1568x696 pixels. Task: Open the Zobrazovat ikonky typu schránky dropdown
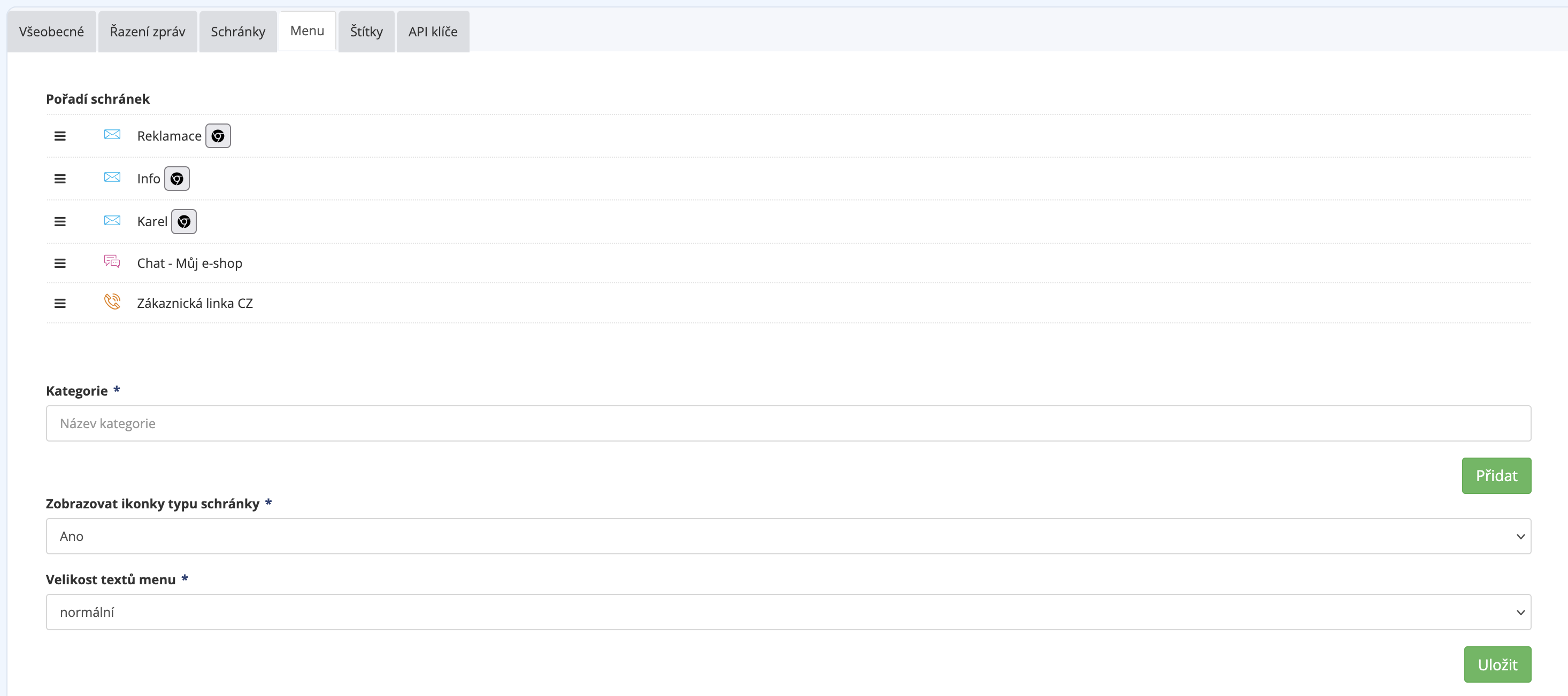pyautogui.click(x=788, y=536)
